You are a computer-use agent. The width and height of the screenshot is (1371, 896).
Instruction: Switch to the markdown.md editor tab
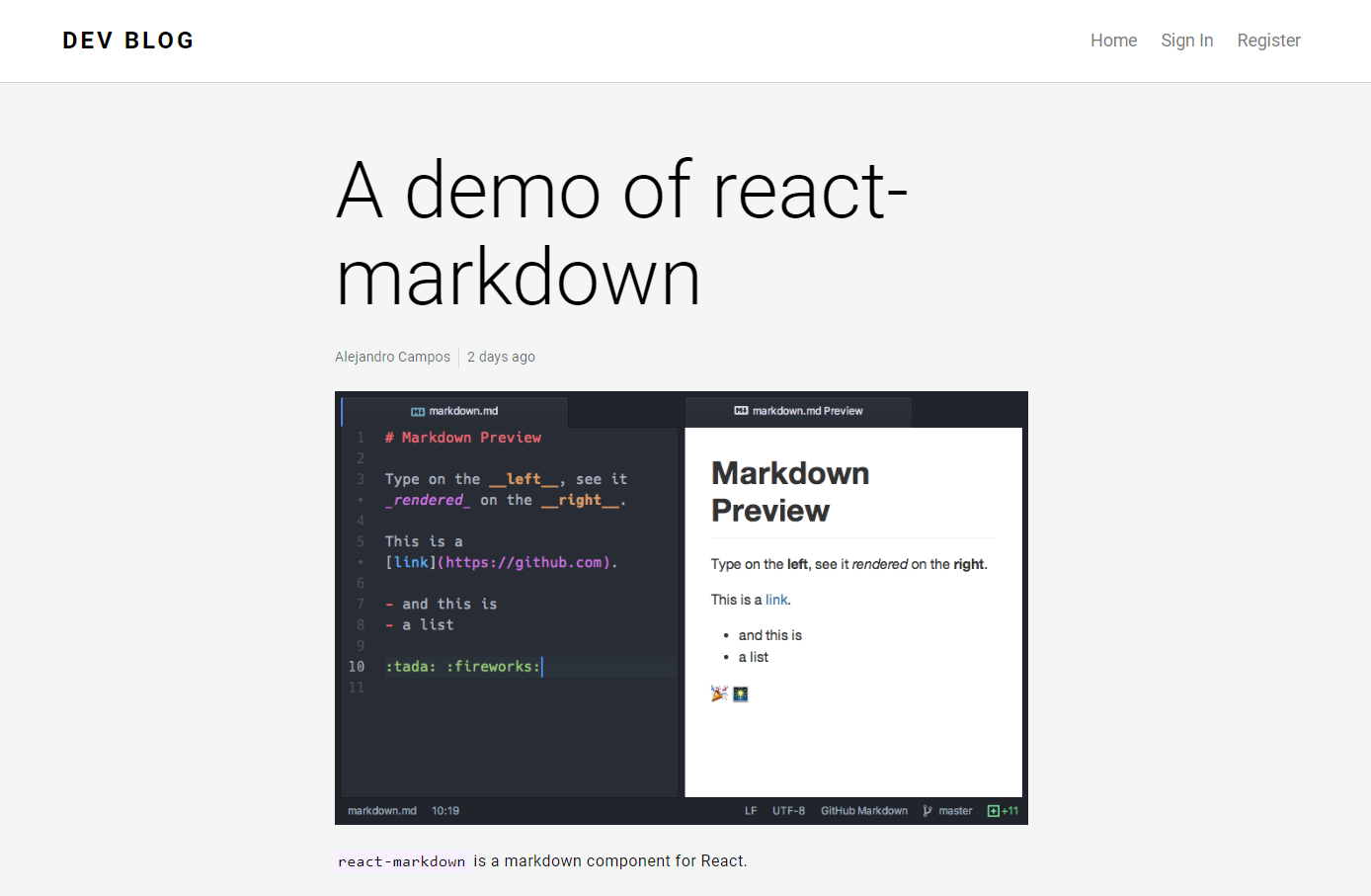(x=462, y=411)
